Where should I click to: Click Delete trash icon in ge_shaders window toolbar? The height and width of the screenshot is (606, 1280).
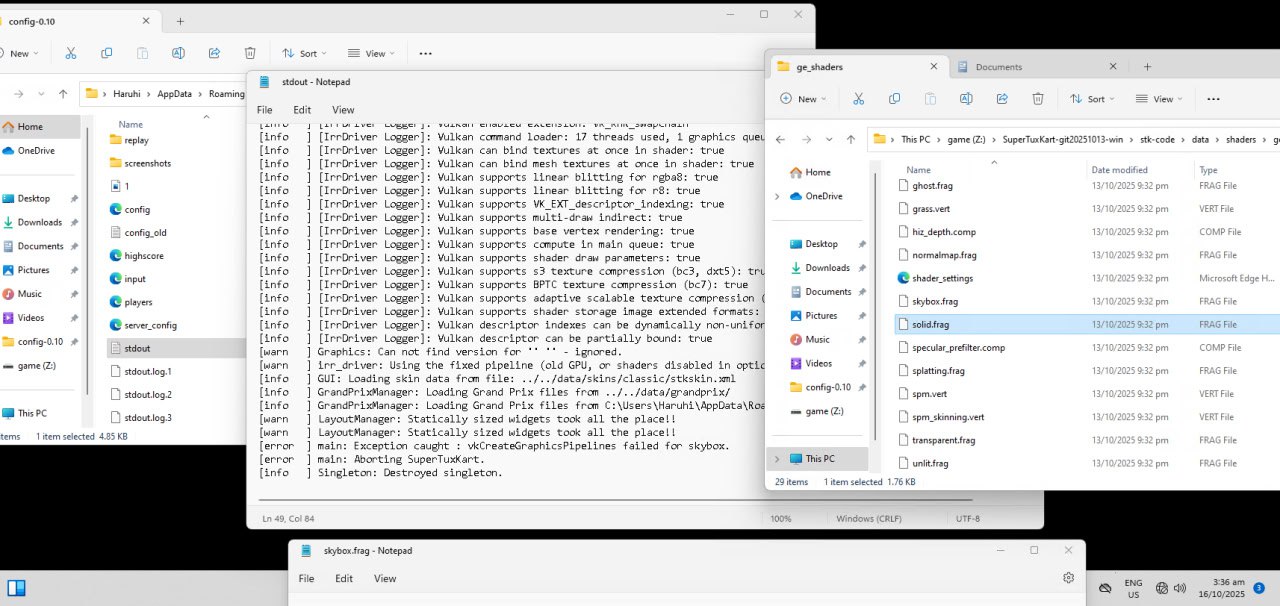click(x=1038, y=99)
